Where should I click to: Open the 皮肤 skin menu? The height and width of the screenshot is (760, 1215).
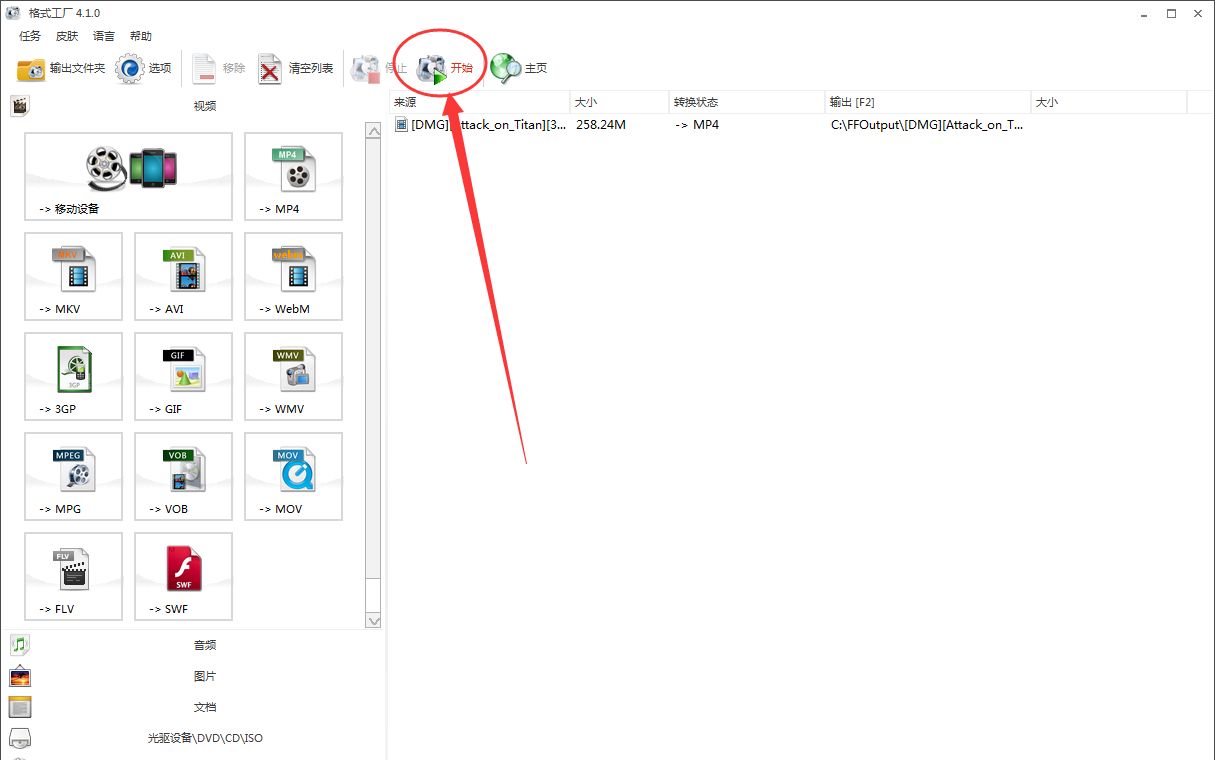pos(67,36)
